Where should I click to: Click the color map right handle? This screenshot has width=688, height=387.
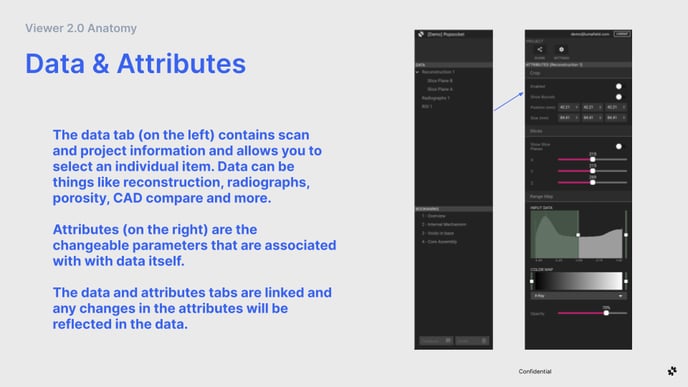(626, 281)
